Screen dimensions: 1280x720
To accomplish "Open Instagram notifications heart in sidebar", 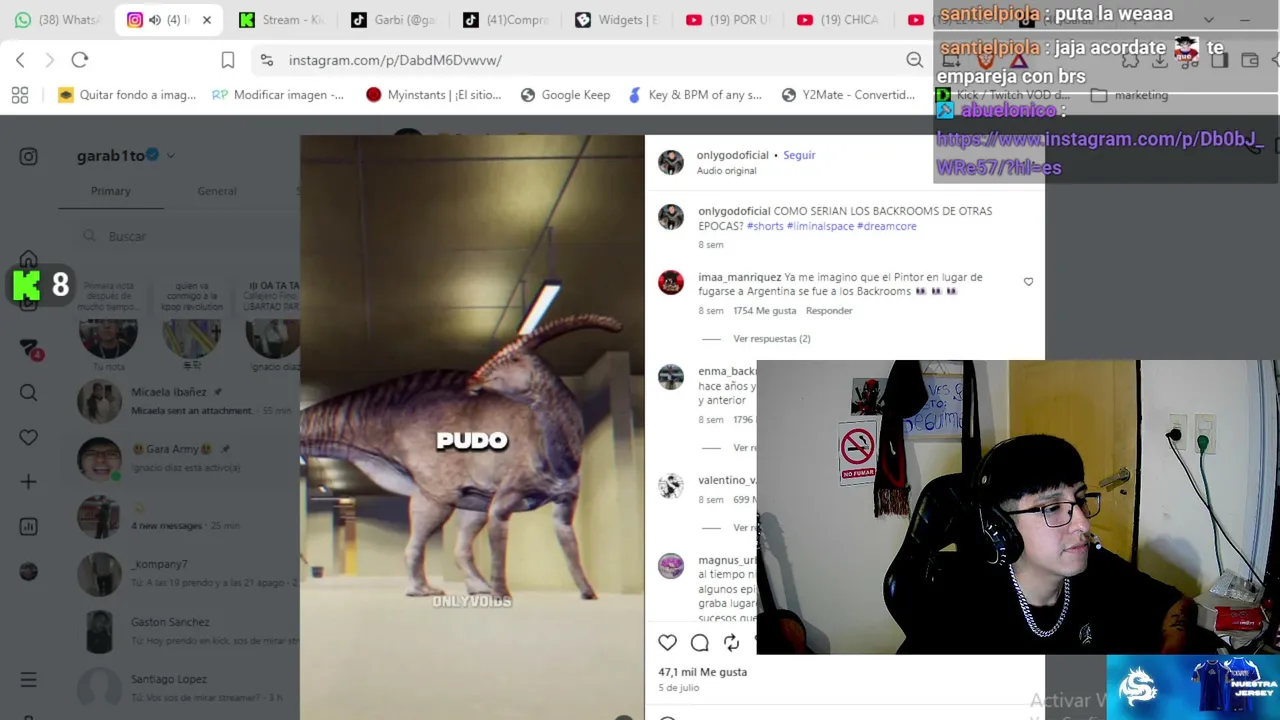I will 28,437.
